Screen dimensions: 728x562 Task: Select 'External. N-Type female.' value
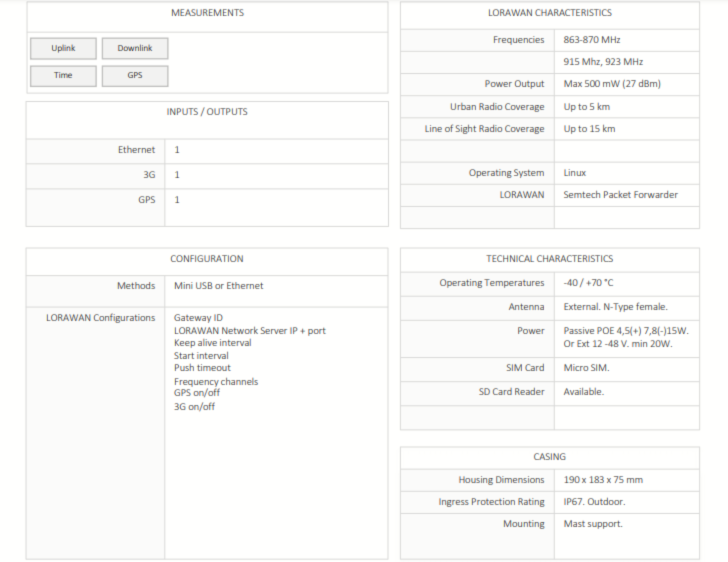(x=615, y=307)
